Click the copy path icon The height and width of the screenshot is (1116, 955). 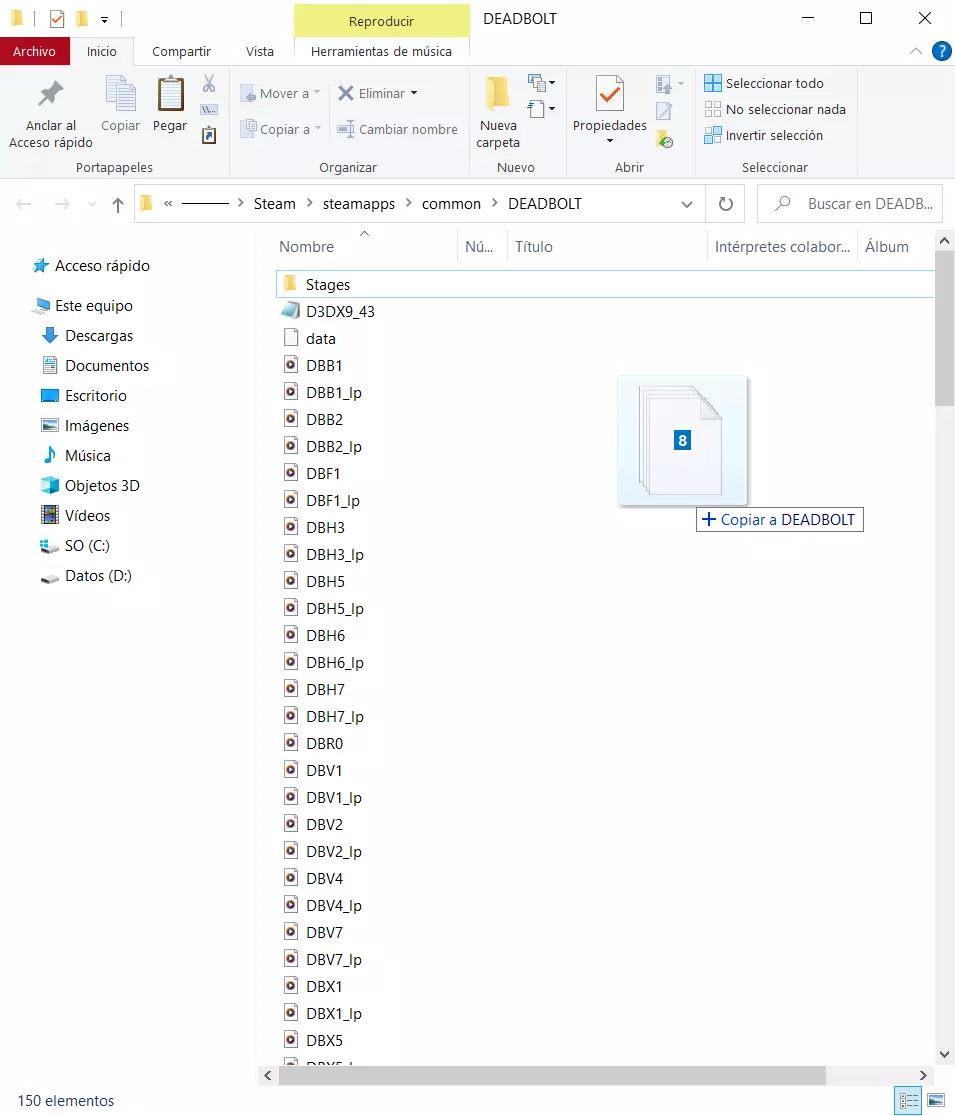pyautogui.click(x=209, y=110)
